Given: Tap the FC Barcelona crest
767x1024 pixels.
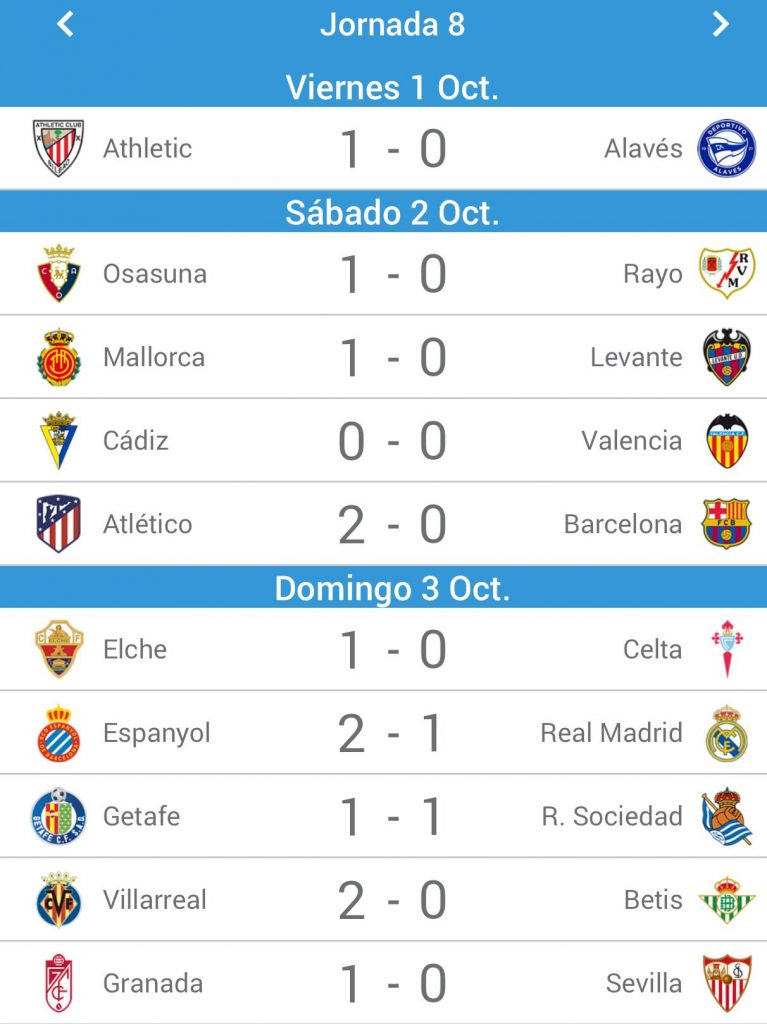Looking at the screenshot, I should coord(726,524).
